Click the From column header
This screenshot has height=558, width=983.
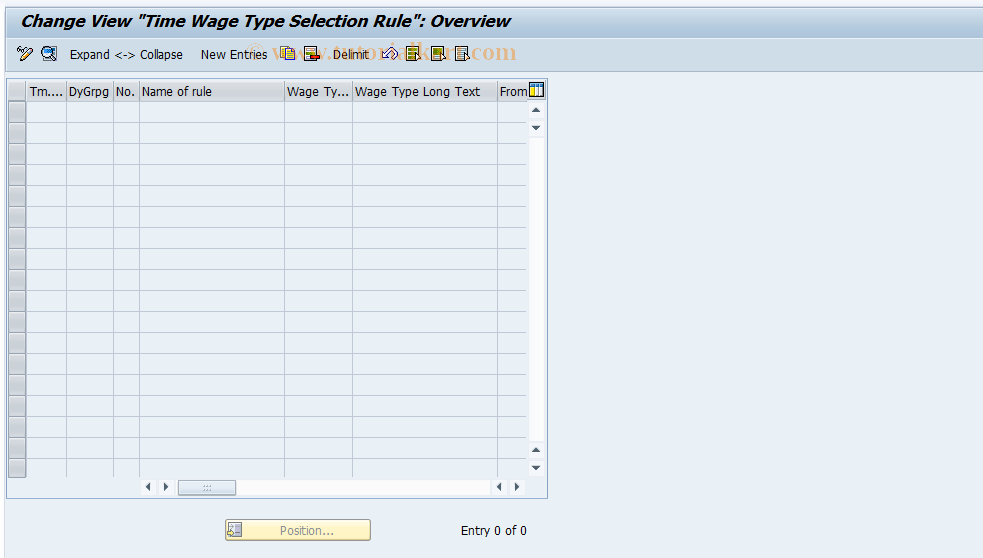513,92
